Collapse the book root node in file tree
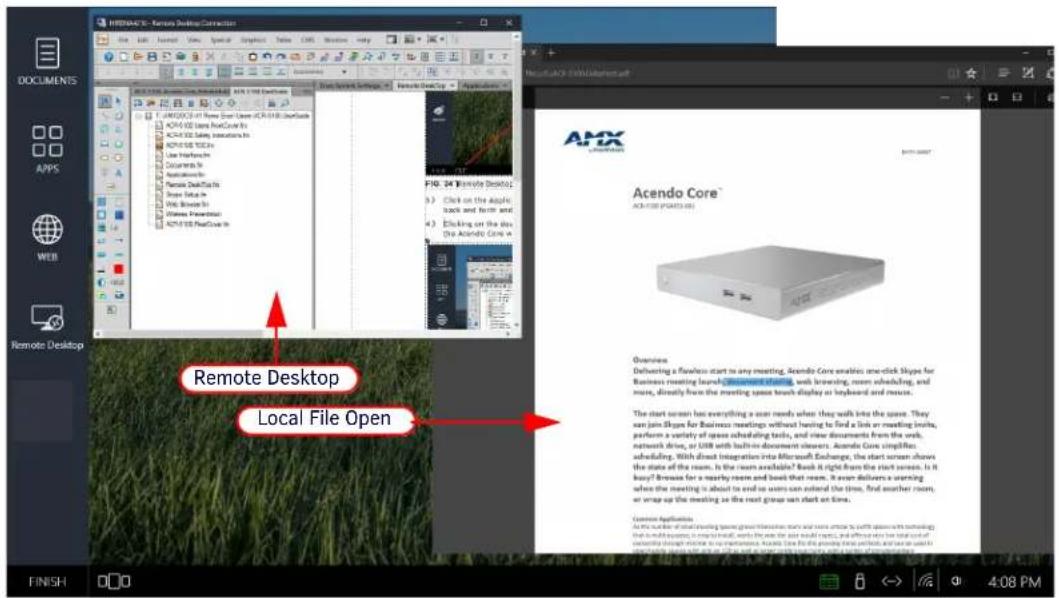The height and width of the screenshot is (598, 1059). [139, 116]
